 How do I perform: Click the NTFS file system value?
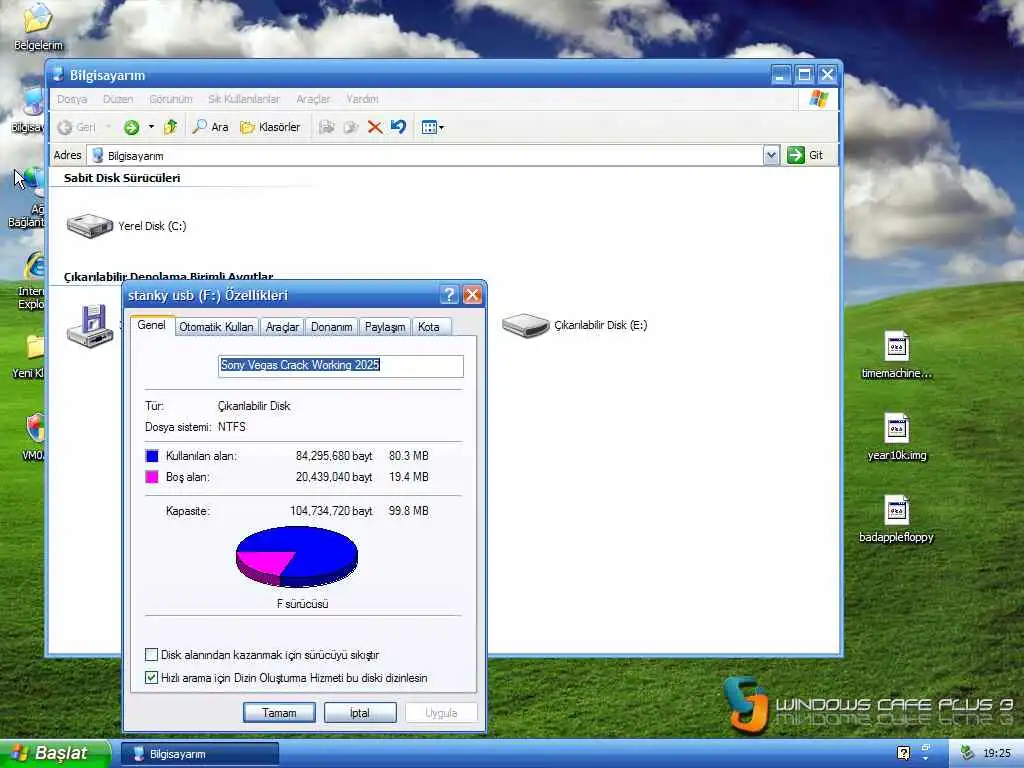click(232, 427)
